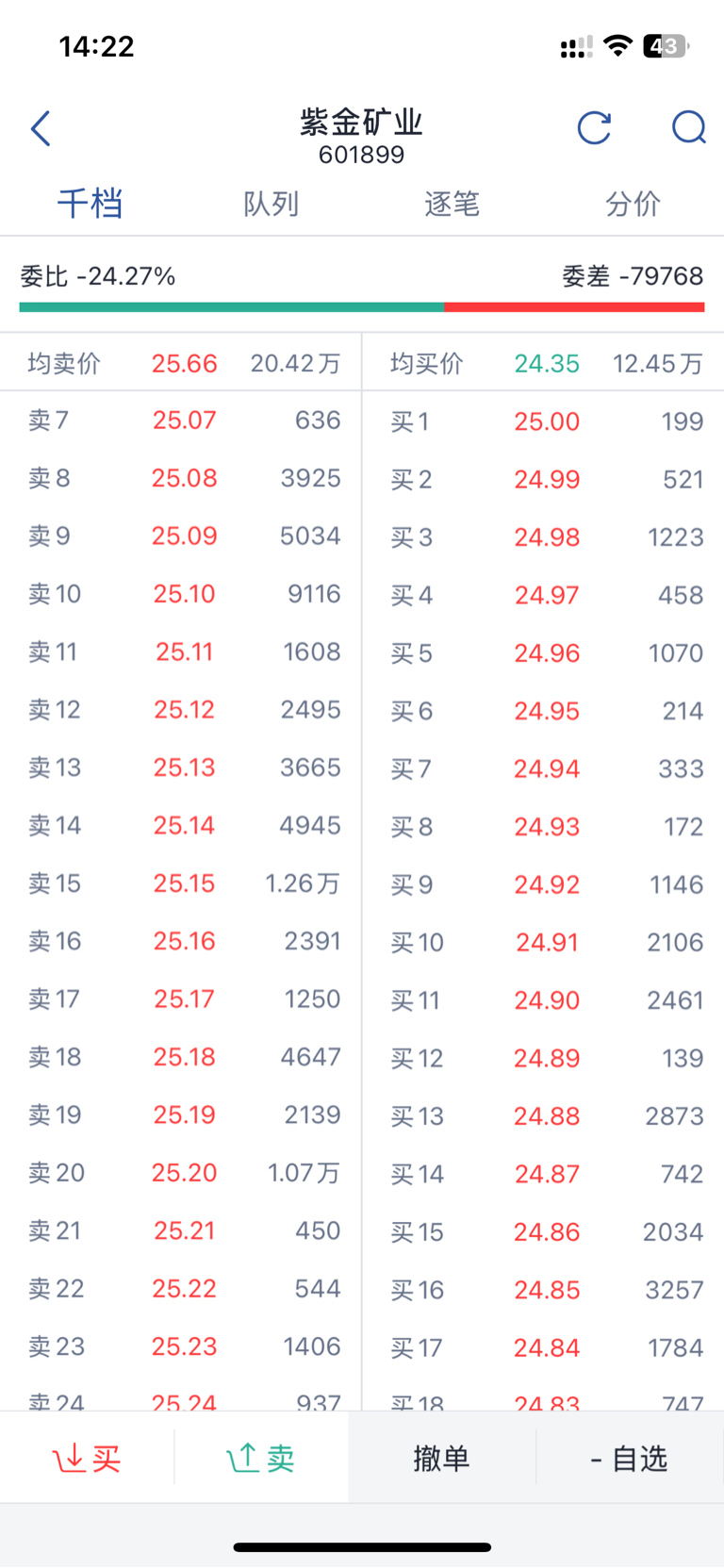This screenshot has height=1568, width=724.
Task: Select sell level 卖10 at 25.10
Action: coord(181,594)
